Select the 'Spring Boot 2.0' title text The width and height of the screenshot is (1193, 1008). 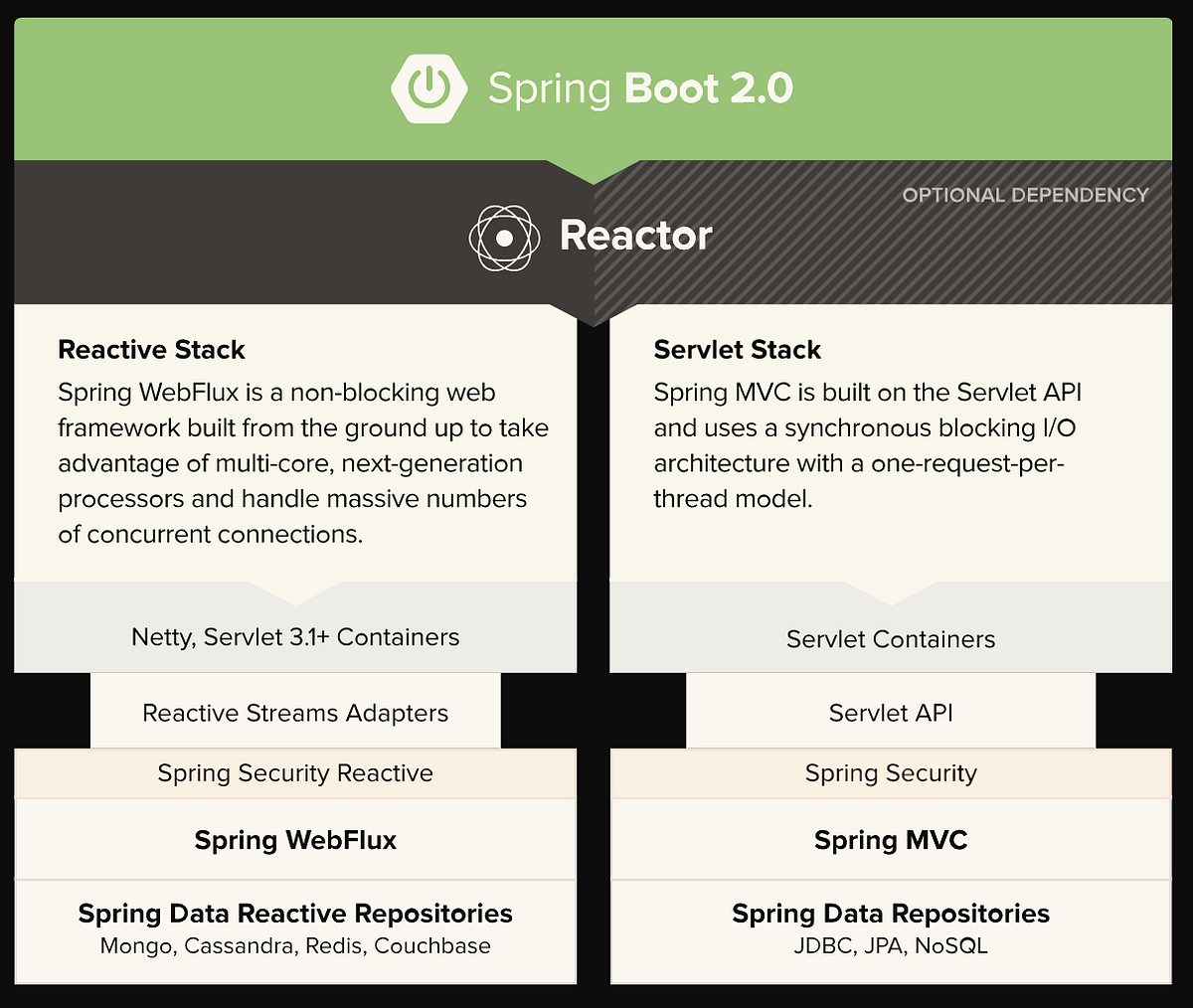click(640, 88)
